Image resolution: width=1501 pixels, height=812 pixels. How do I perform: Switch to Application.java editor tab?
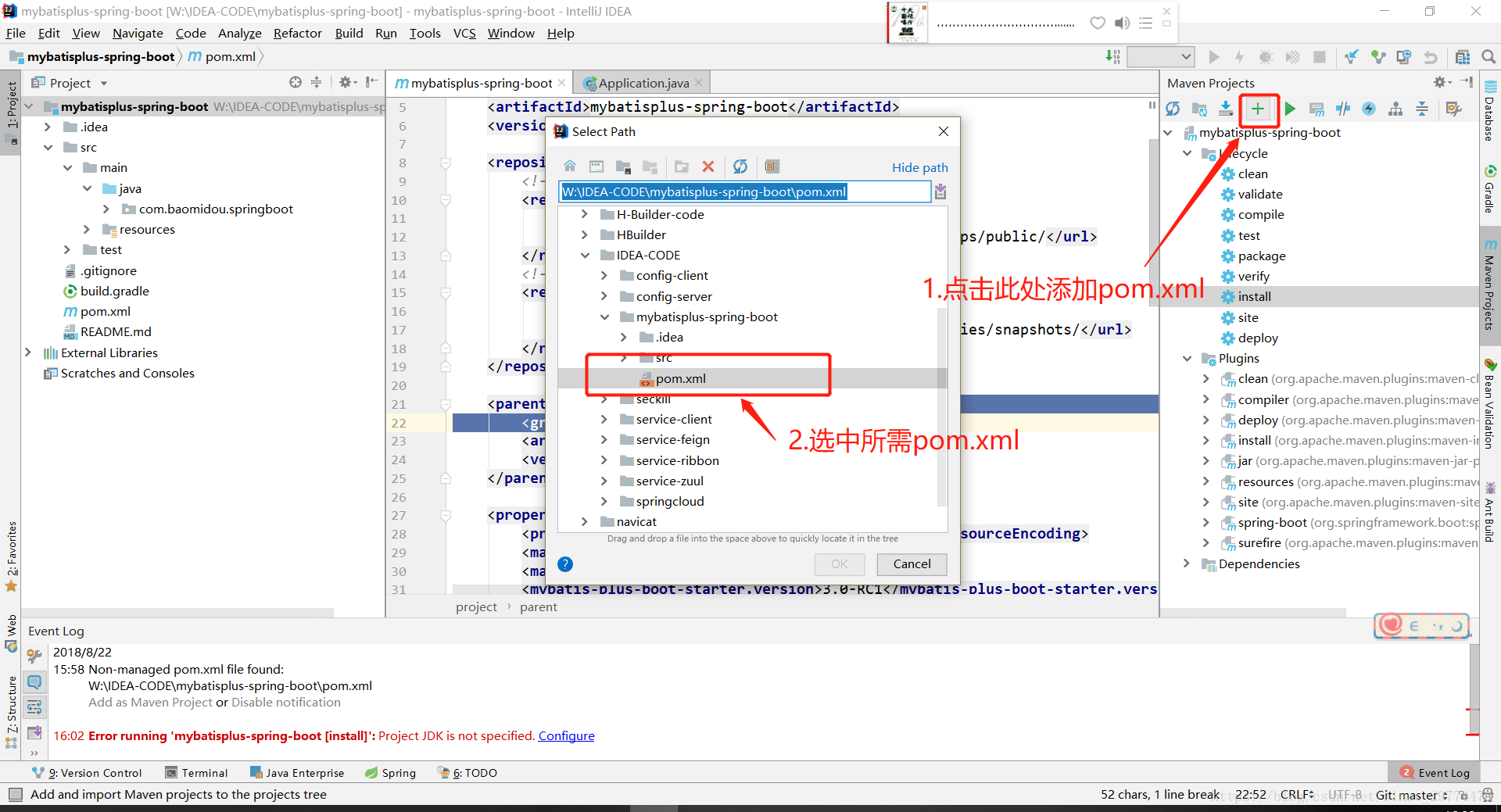[643, 83]
